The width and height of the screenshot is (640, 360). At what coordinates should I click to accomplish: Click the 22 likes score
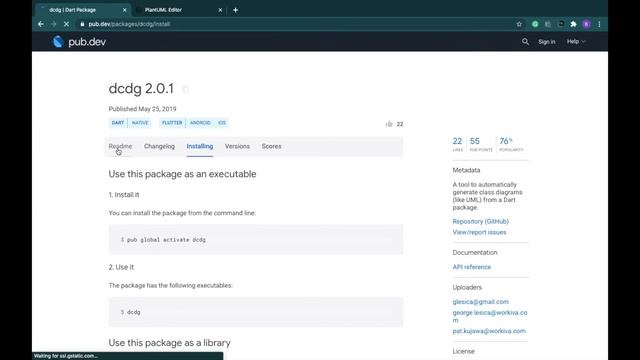point(458,144)
